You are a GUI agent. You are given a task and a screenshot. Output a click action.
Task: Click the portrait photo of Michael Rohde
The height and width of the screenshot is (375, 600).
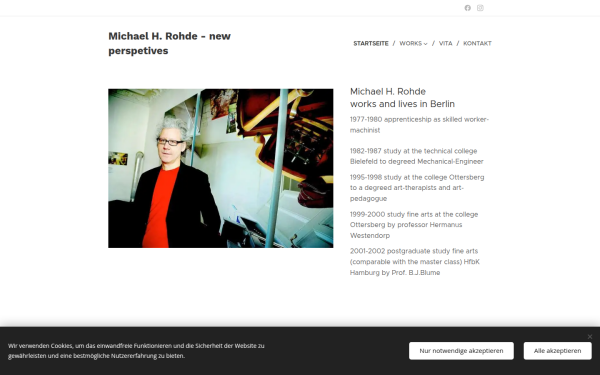coord(221,168)
